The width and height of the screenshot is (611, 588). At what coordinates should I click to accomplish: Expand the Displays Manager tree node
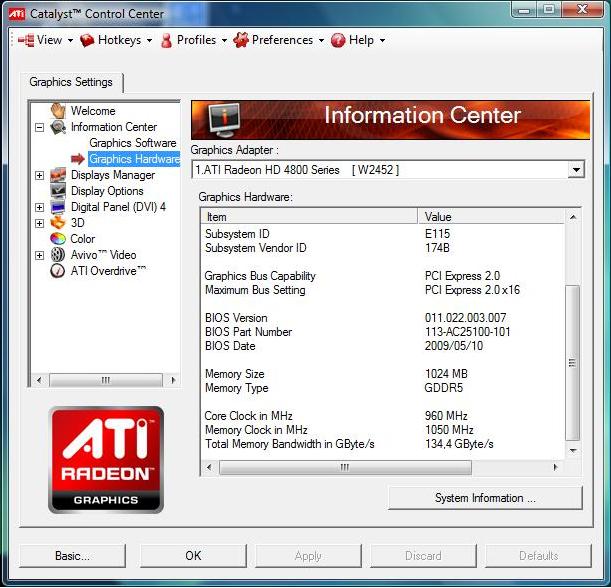(x=39, y=175)
